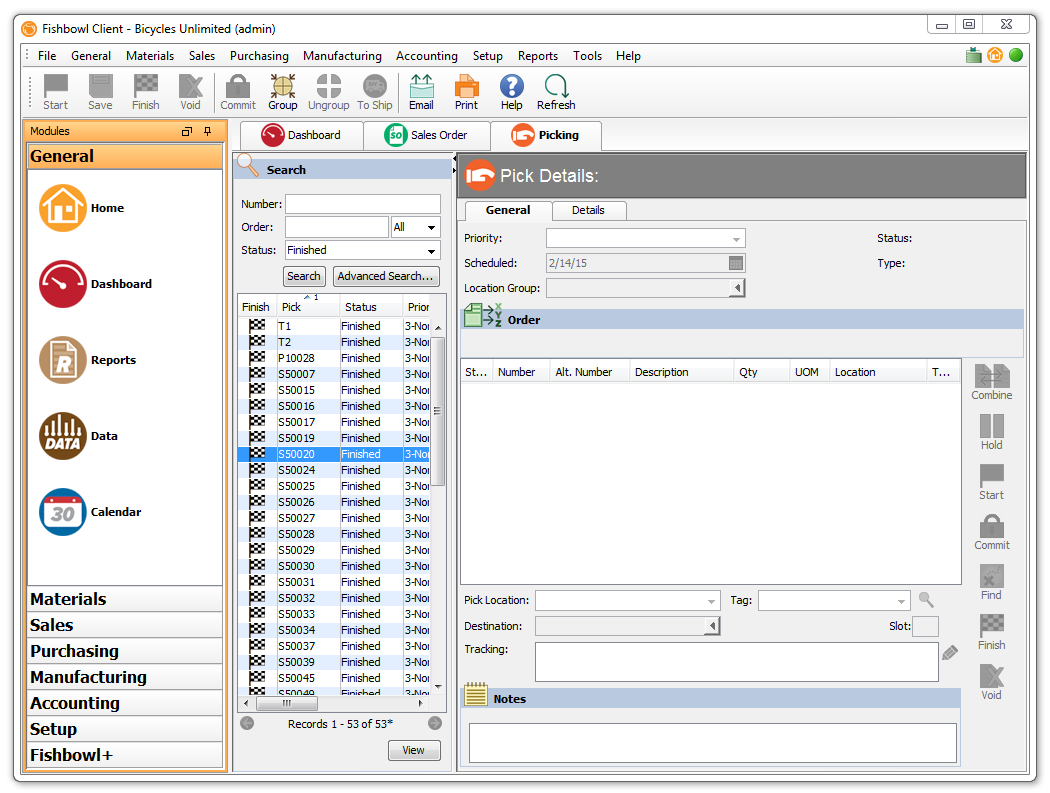Click the Combine side button
The image size is (1050, 793).
[992, 382]
